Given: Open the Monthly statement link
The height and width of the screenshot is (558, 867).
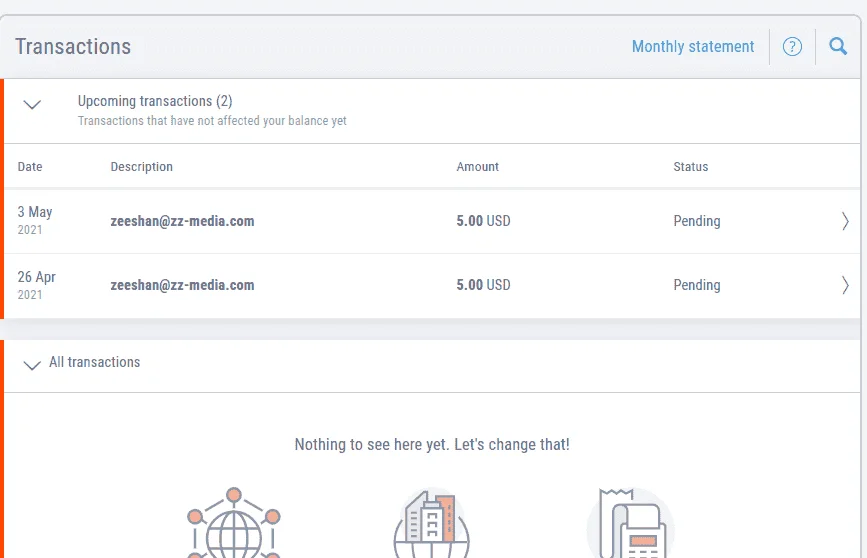Looking at the screenshot, I should coord(693,46).
